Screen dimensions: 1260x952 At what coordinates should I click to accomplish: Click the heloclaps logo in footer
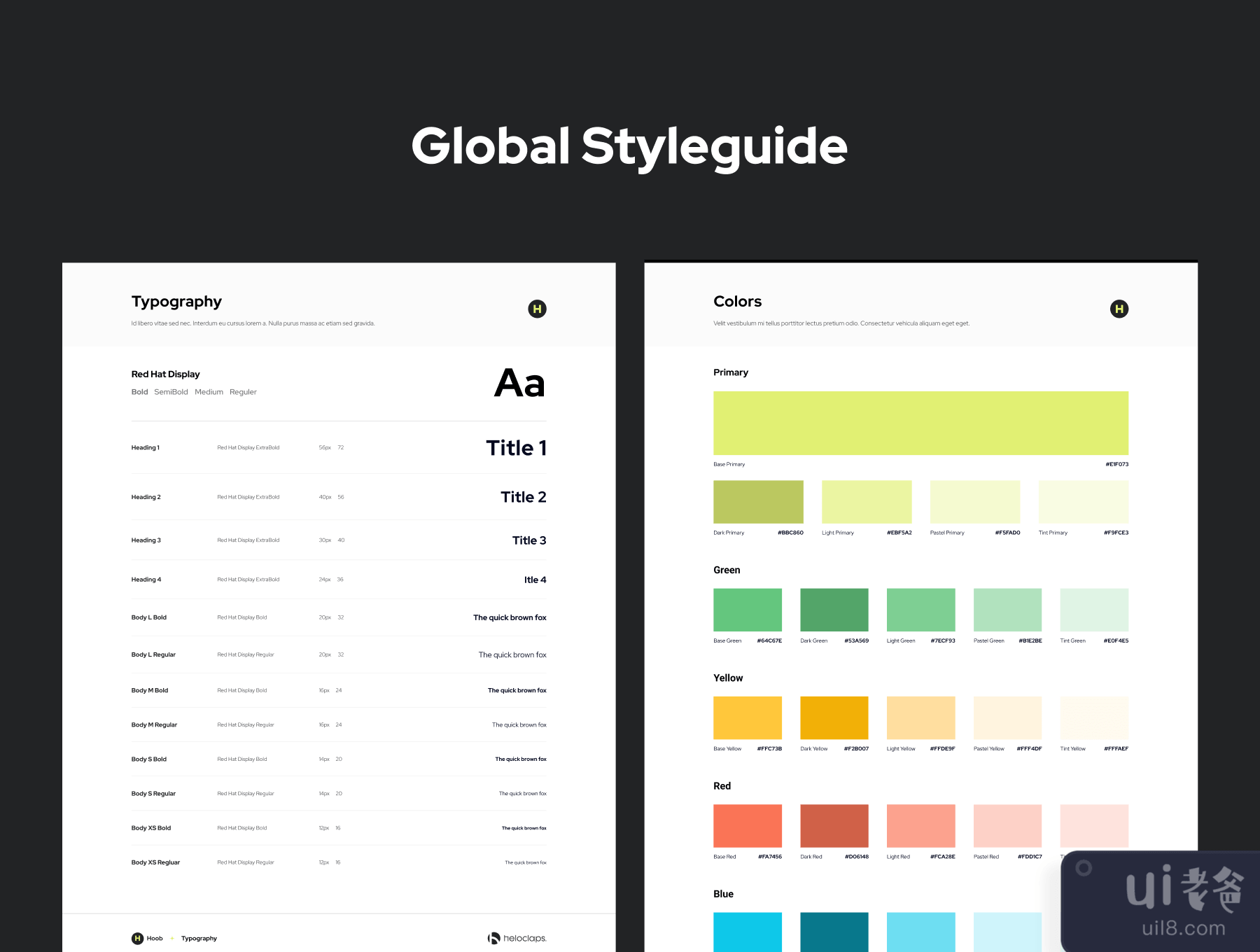[x=517, y=938]
